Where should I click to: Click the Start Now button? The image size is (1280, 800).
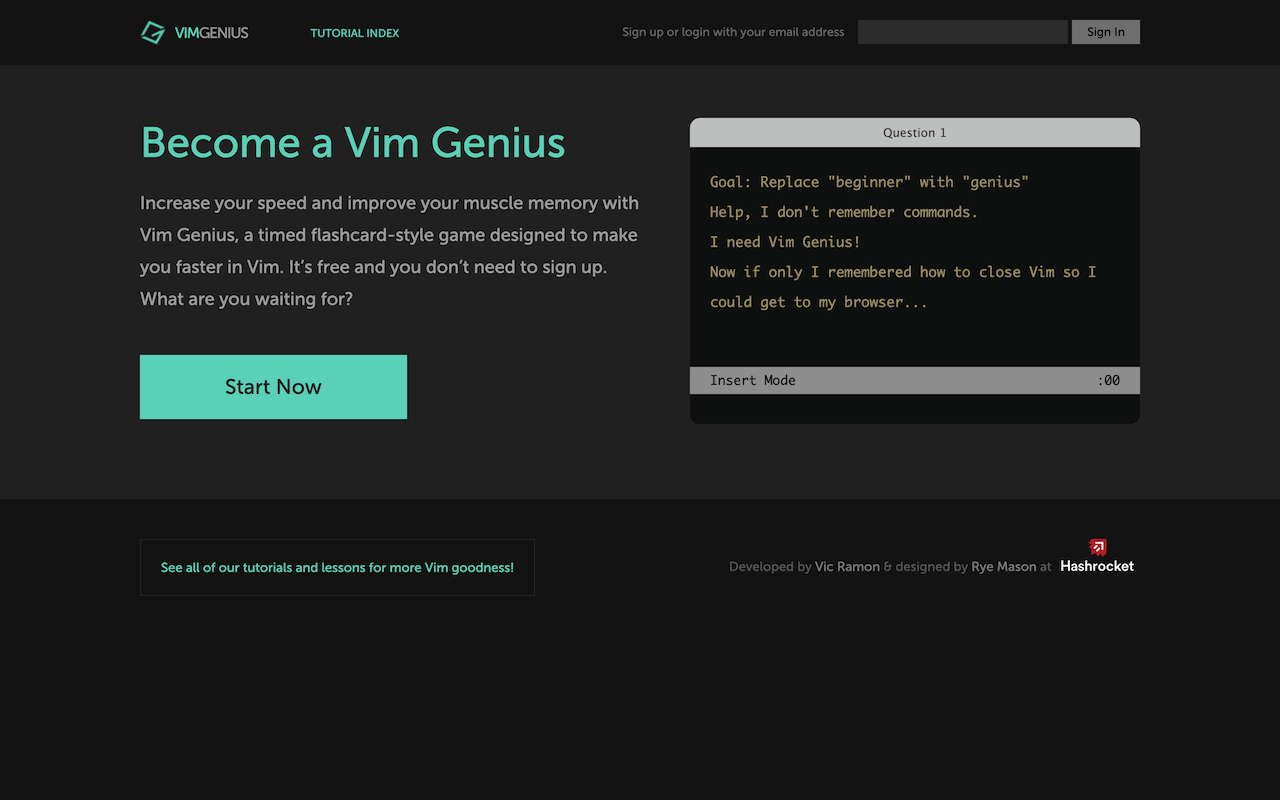click(273, 386)
